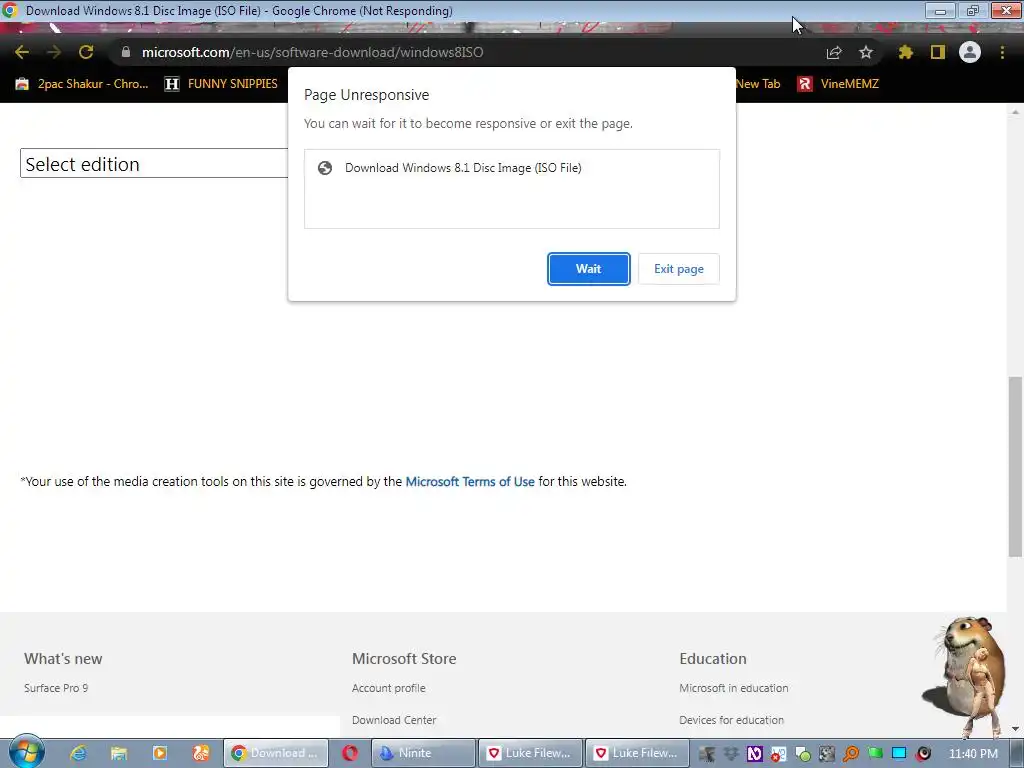Image resolution: width=1024 pixels, height=768 pixels.
Task: Click the green flag tray icon
Action: 875,754
